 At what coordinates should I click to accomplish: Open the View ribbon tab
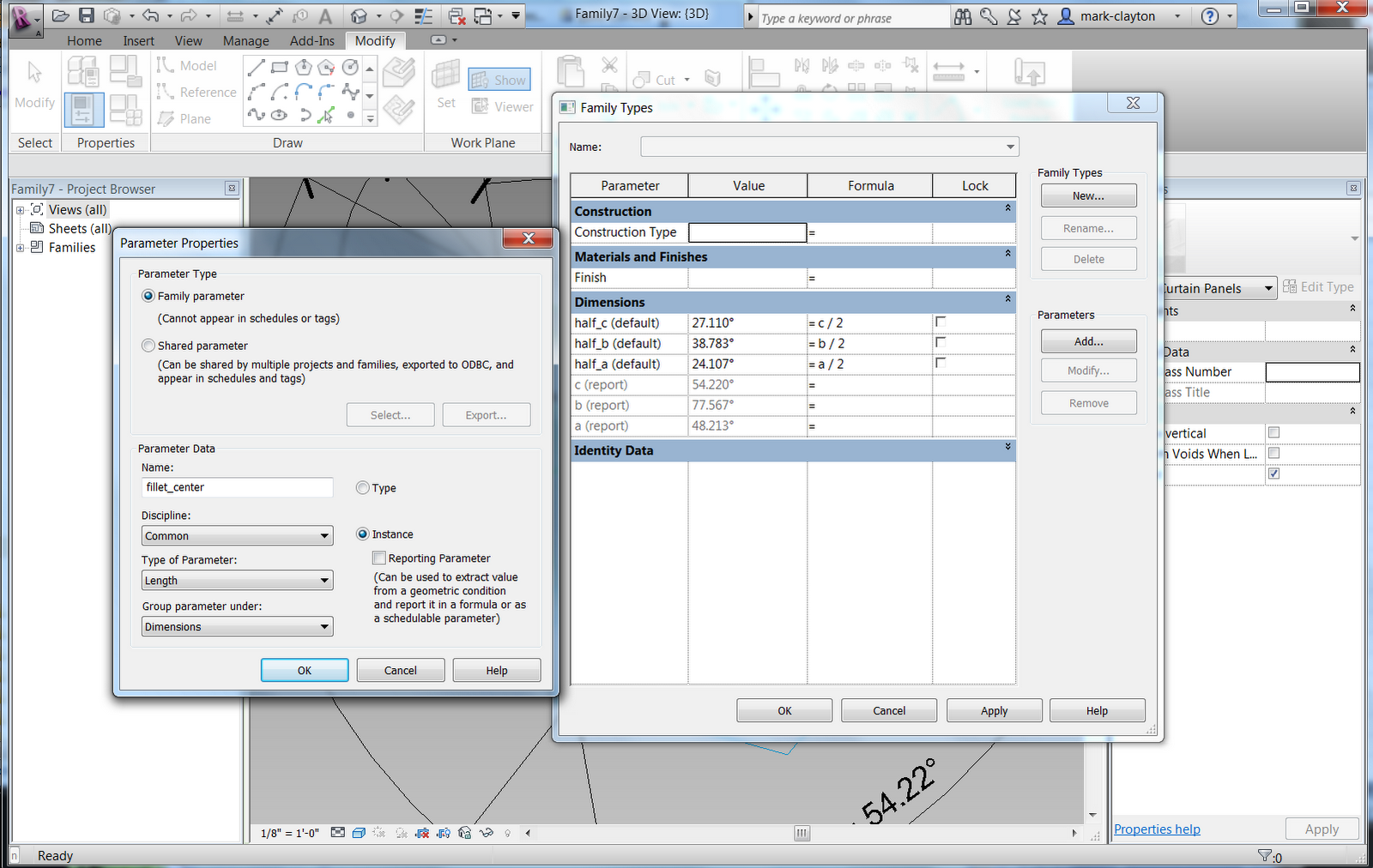(188, 41)
